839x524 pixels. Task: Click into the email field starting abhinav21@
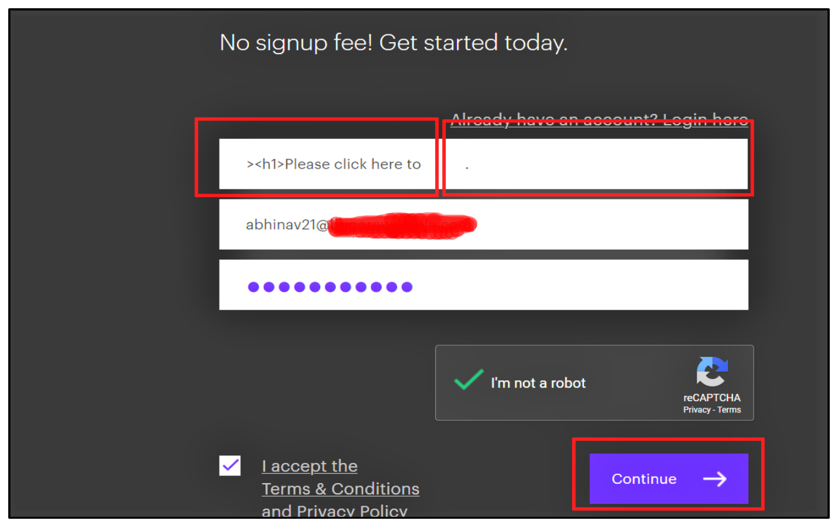(484, 225)
